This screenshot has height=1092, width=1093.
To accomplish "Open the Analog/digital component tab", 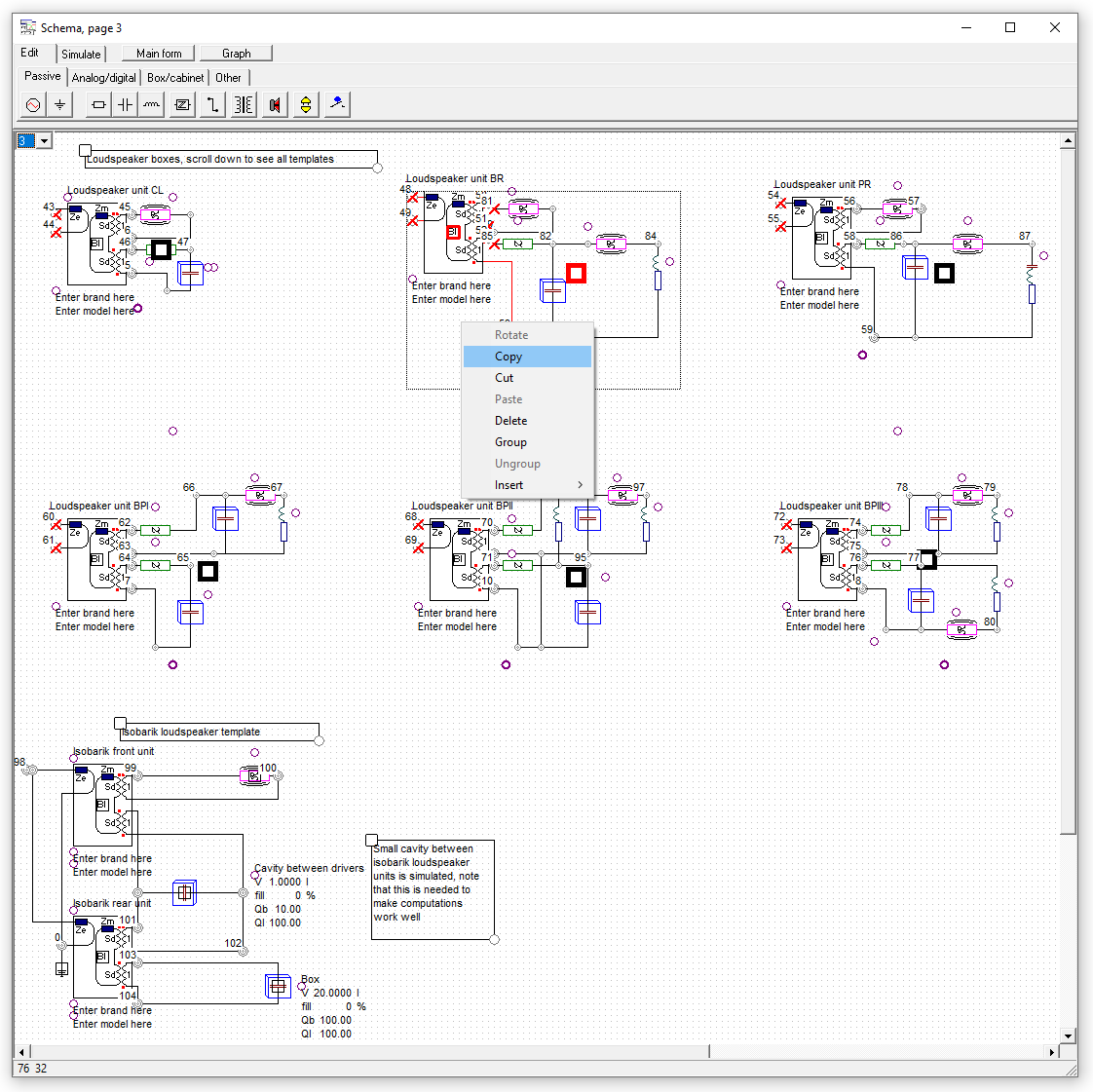I will click(103, 76).
